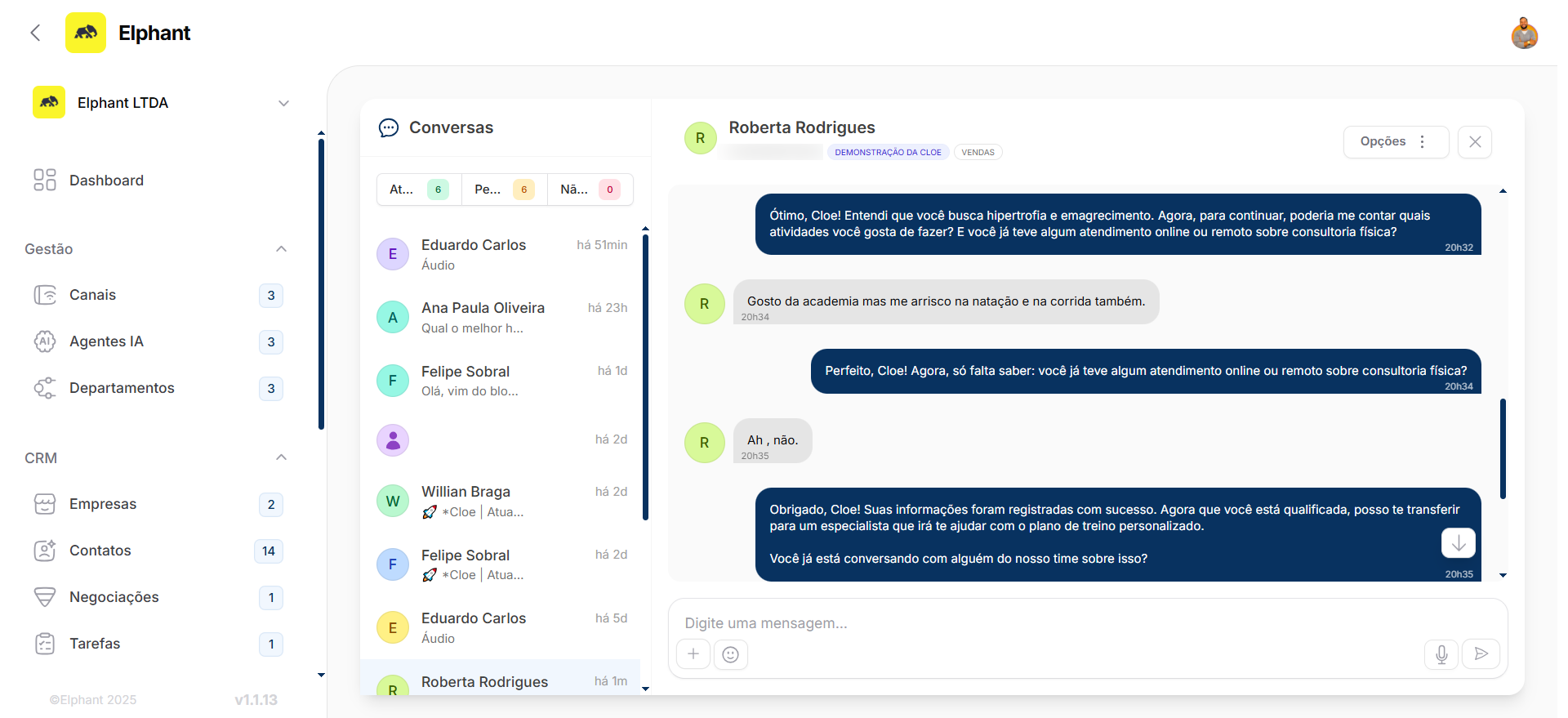The height and width of the screenshot is (718, 1568).
Task: Click Willian Braga's W avatar
Action: (393, 501)
